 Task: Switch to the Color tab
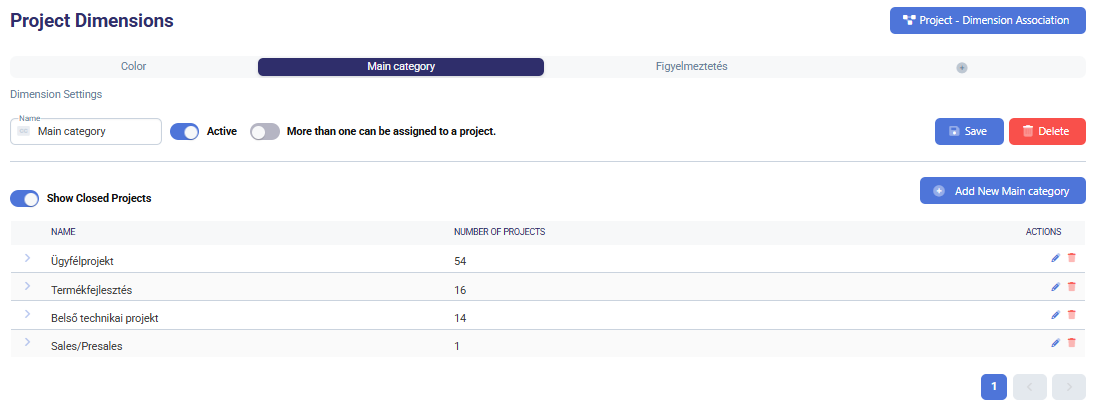pyautogui.click(x=134, y=67)
